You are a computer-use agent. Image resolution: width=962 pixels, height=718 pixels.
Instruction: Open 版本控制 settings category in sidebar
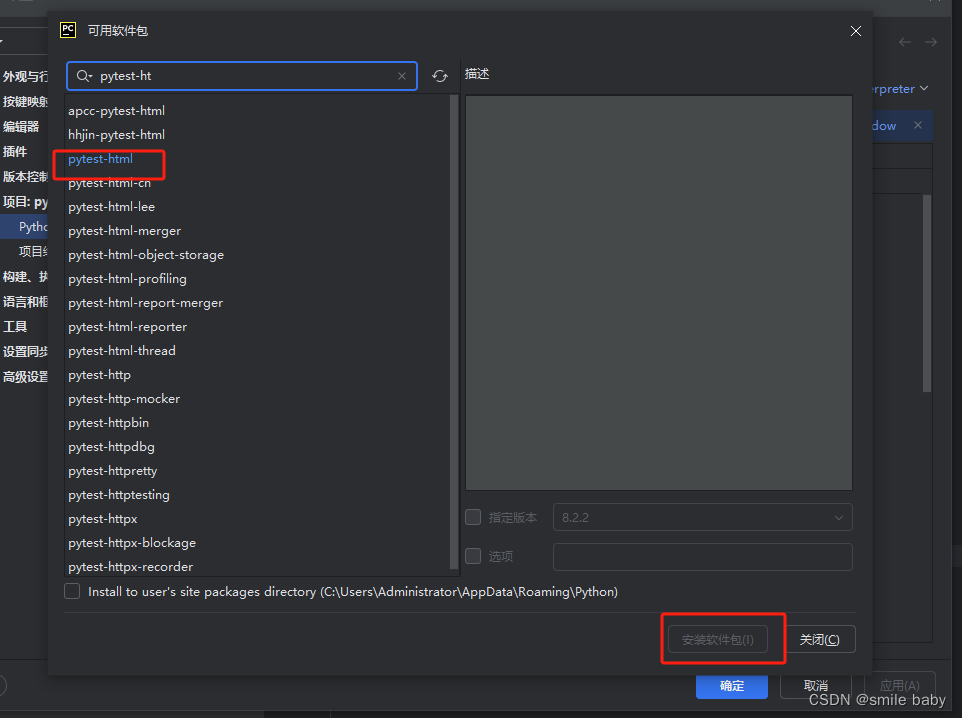25,177
